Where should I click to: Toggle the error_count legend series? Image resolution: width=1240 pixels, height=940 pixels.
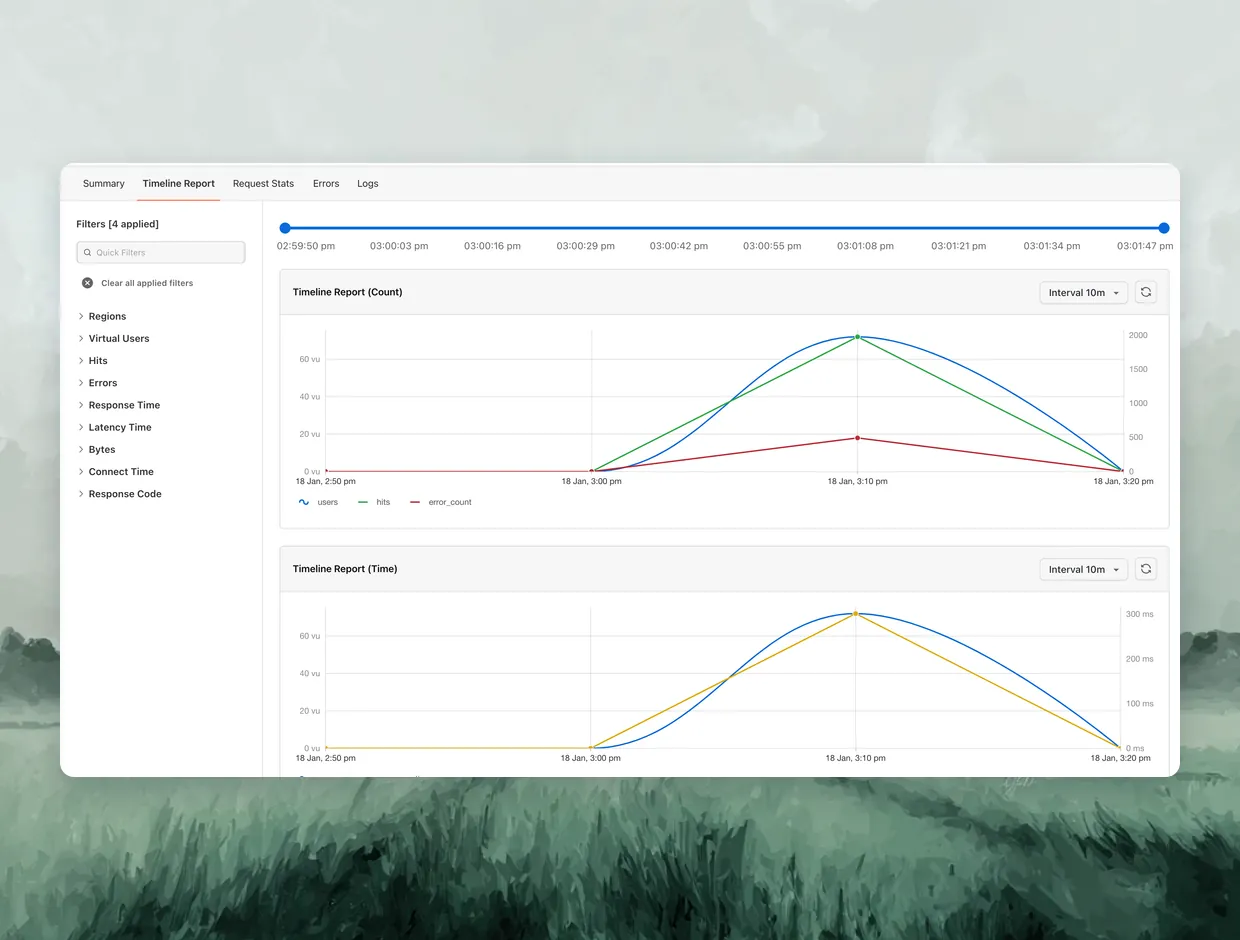[441, 502]
